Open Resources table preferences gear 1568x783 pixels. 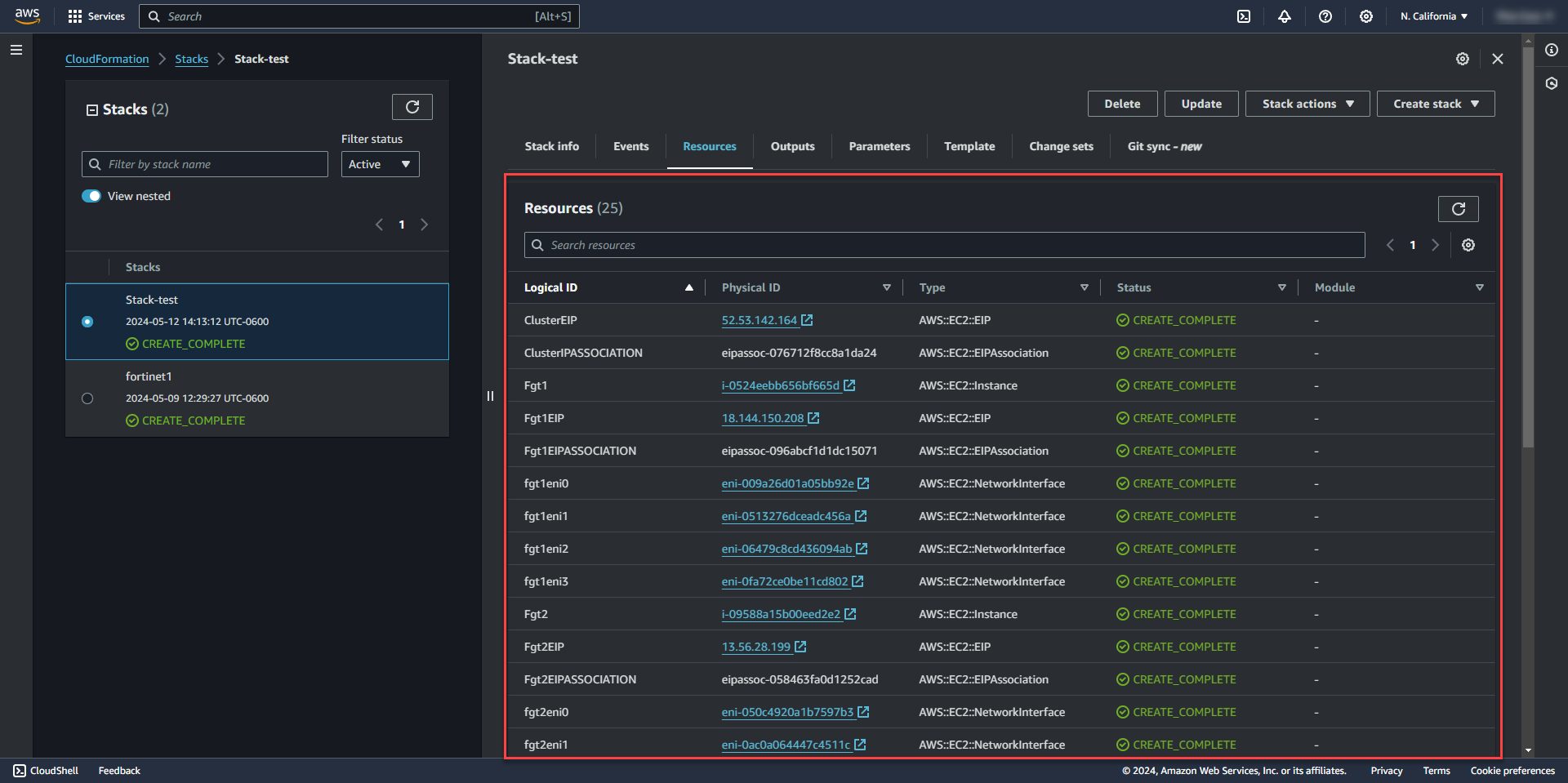click(x=1468, y=245)
